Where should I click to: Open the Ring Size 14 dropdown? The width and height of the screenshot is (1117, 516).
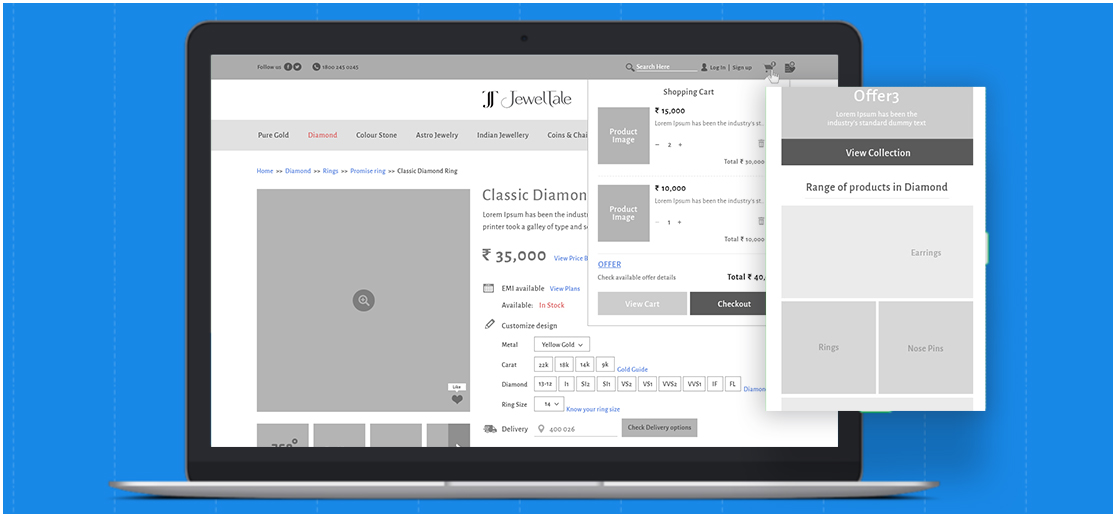tap(549, 404)
